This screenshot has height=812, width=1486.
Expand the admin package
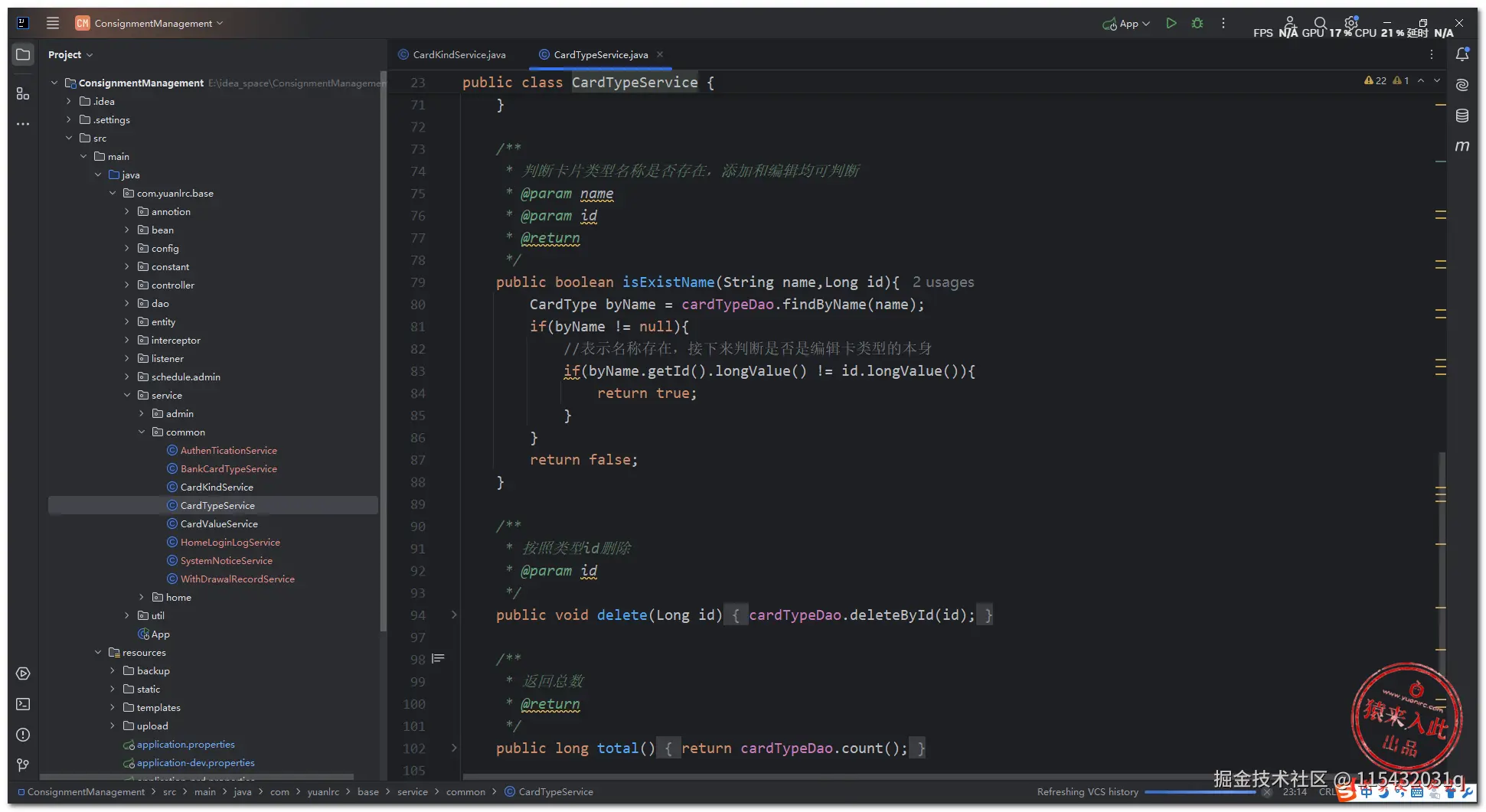(x=142, y=413)
